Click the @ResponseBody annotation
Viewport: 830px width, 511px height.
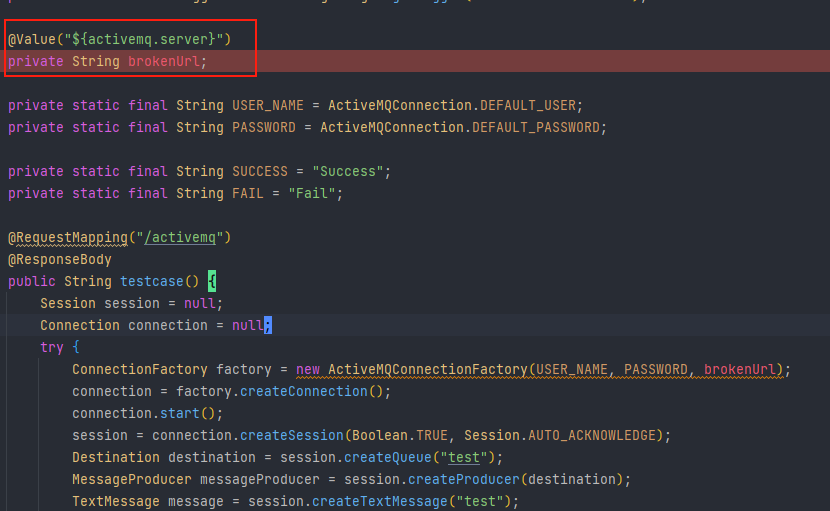tap(60, 260)
